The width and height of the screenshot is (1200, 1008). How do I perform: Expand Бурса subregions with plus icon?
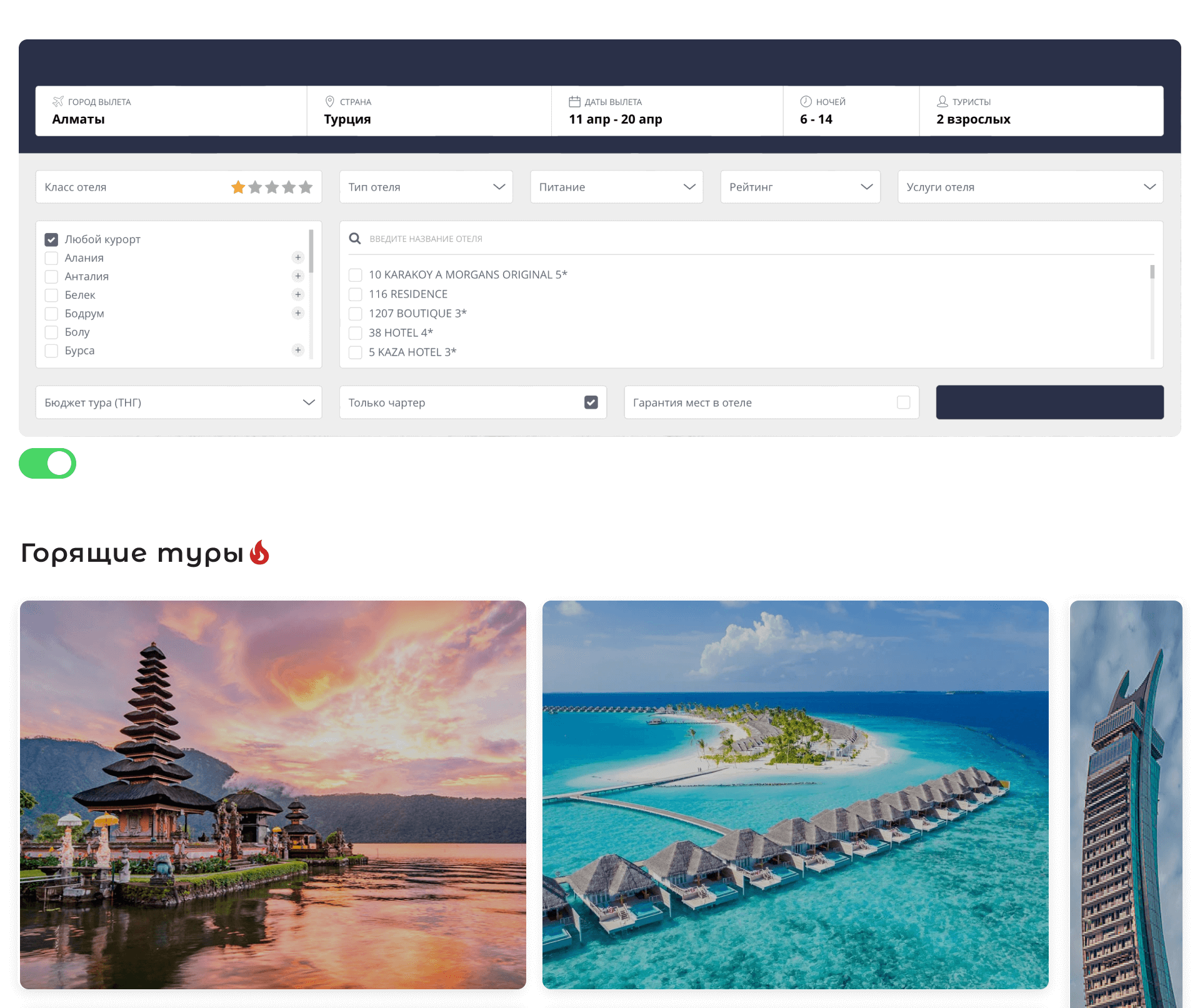[x=298, y=350]
